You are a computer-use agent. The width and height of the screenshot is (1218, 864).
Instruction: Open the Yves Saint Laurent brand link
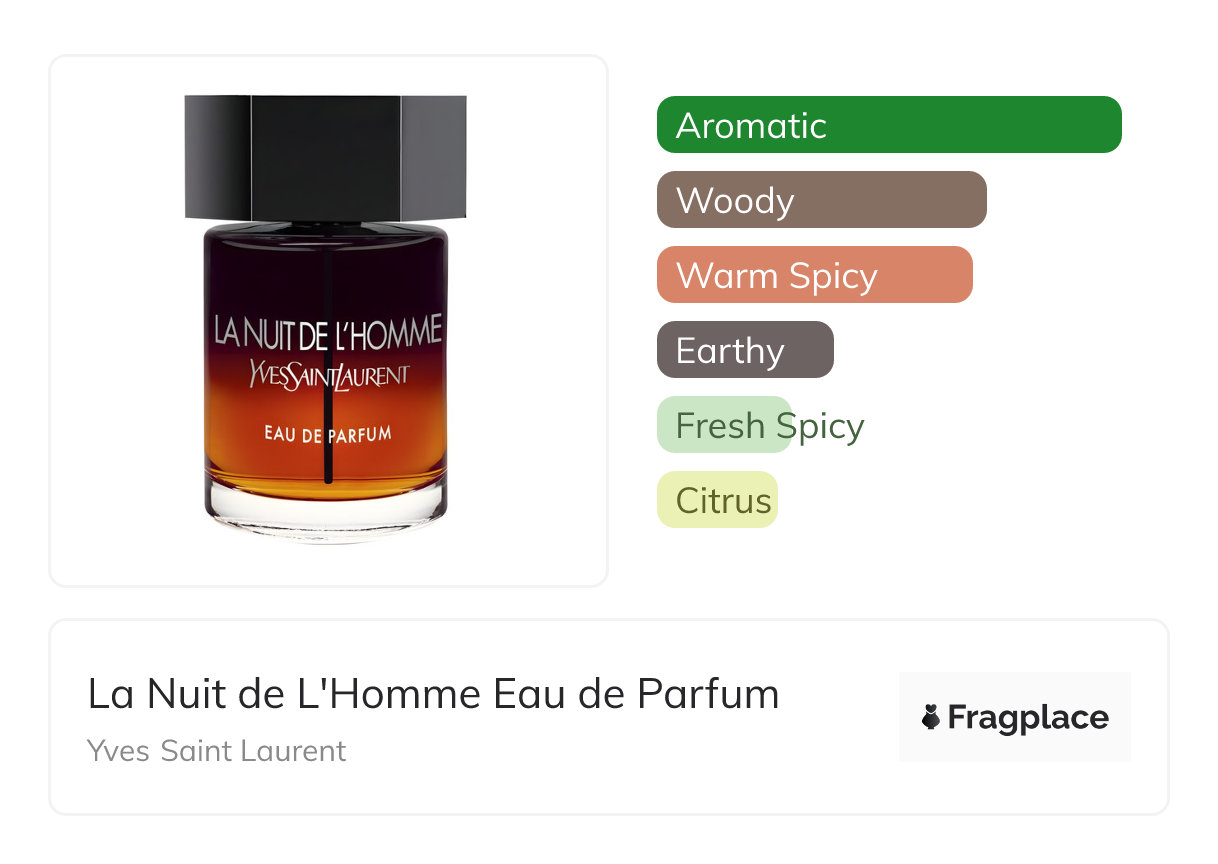tap(217, 751)
